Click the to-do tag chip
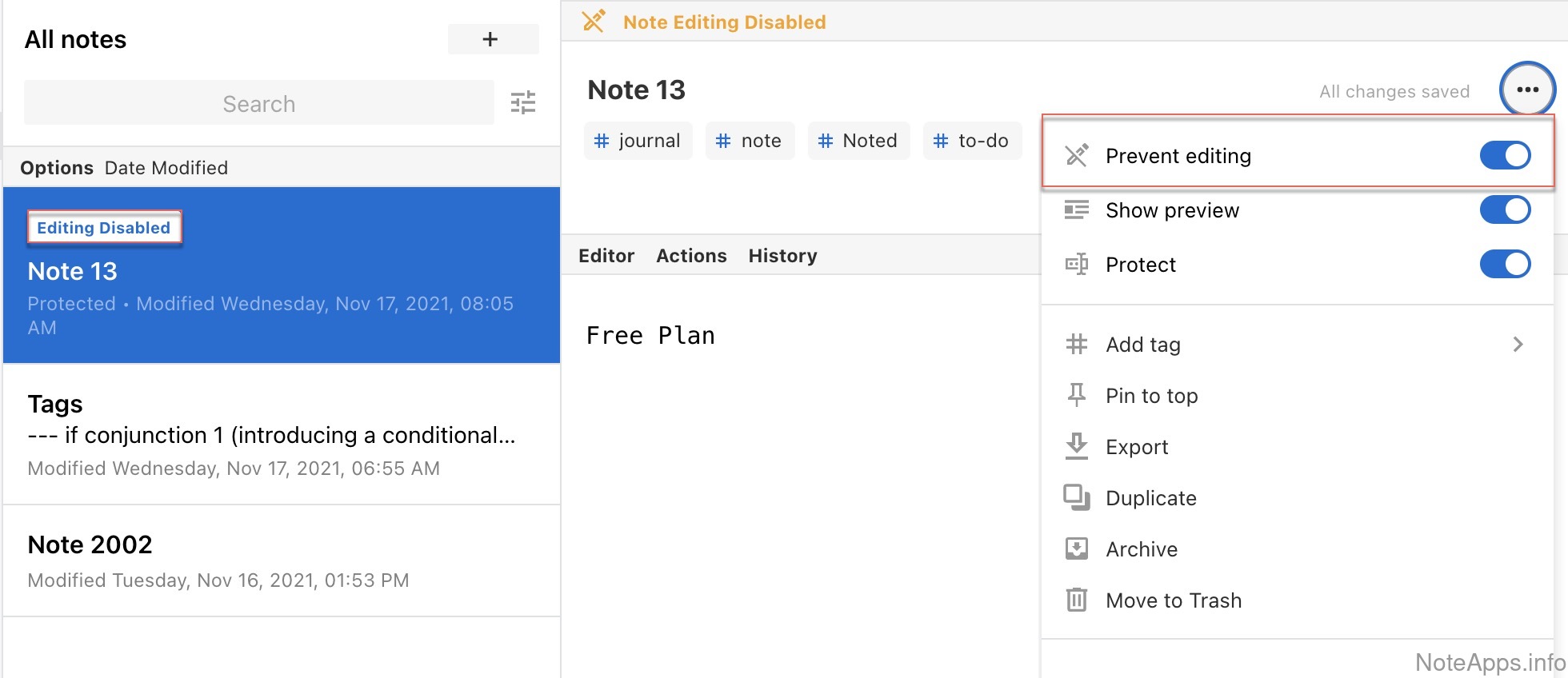This screenshot has height=678, width=1568. click(x=972, y=141)
